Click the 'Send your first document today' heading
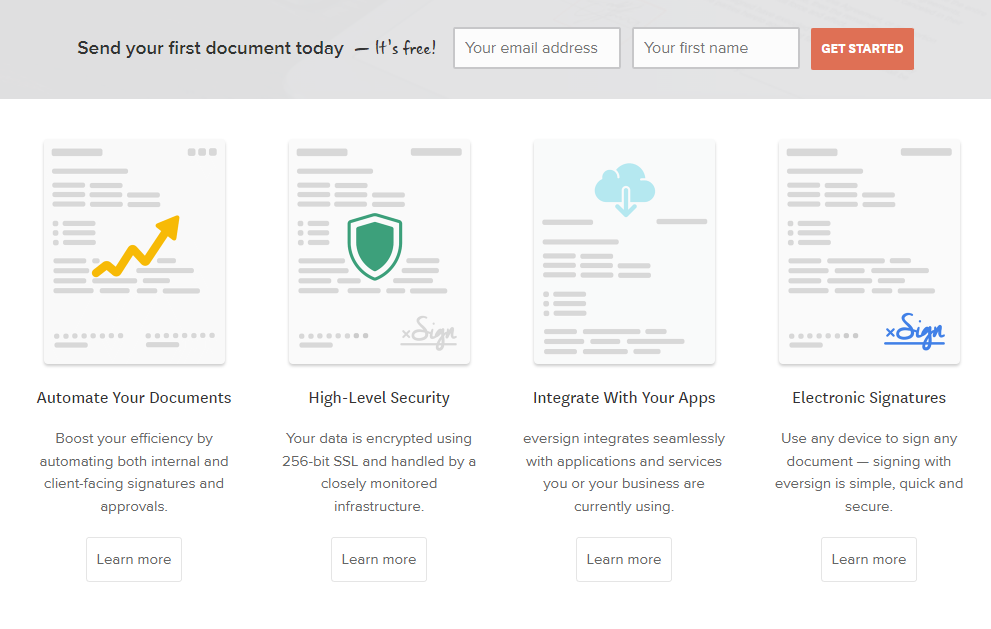This screenshot has width=991, height=629. [210, 48]
